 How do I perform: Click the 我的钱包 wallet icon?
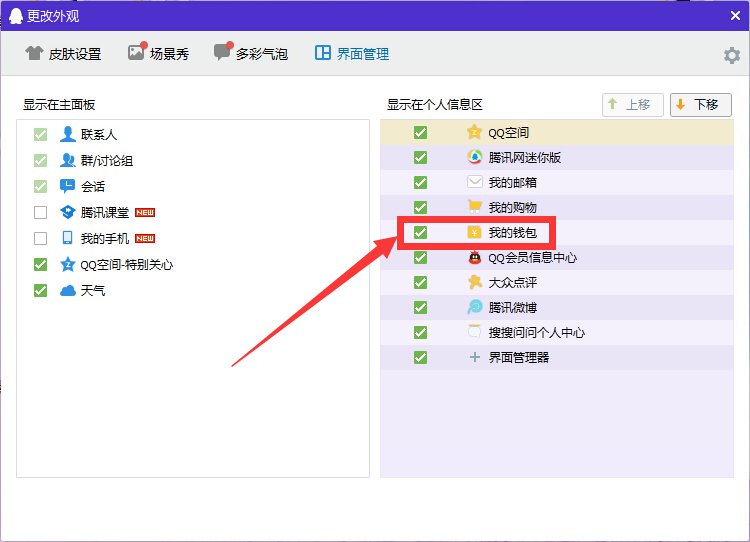(x=474, y=232)
